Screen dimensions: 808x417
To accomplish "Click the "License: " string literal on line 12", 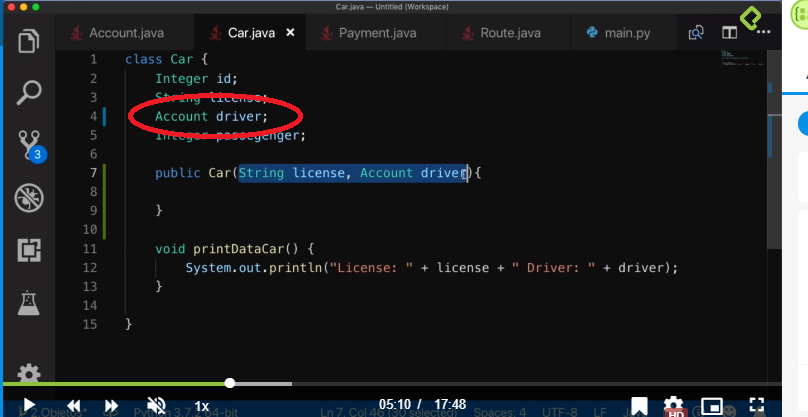I will click(372, 268).
